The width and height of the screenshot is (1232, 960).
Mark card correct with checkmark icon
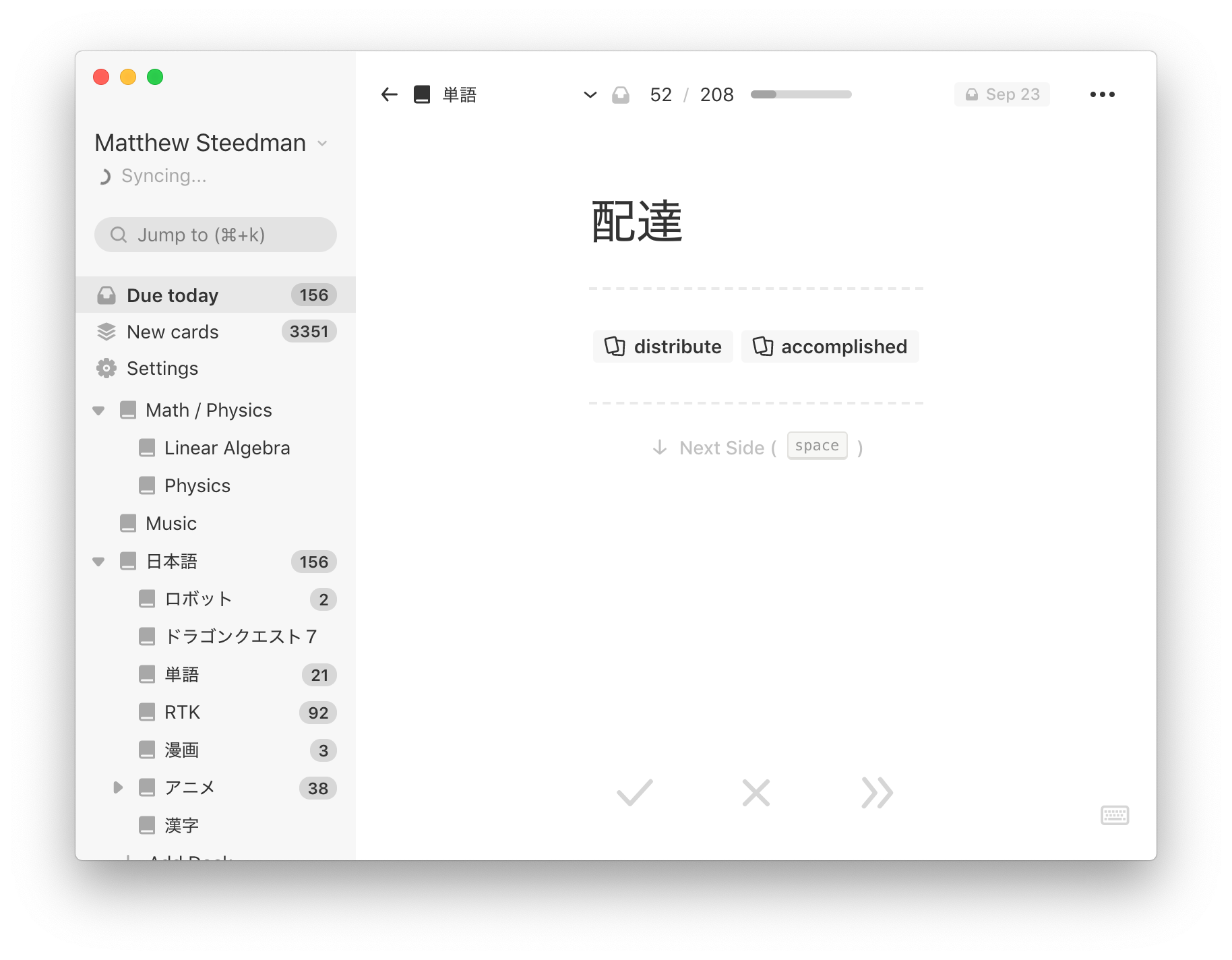coord(634,793)
